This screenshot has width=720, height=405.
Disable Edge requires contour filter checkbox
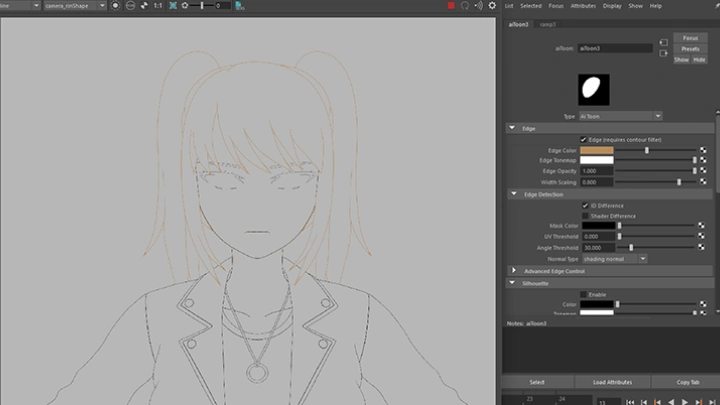584,139
